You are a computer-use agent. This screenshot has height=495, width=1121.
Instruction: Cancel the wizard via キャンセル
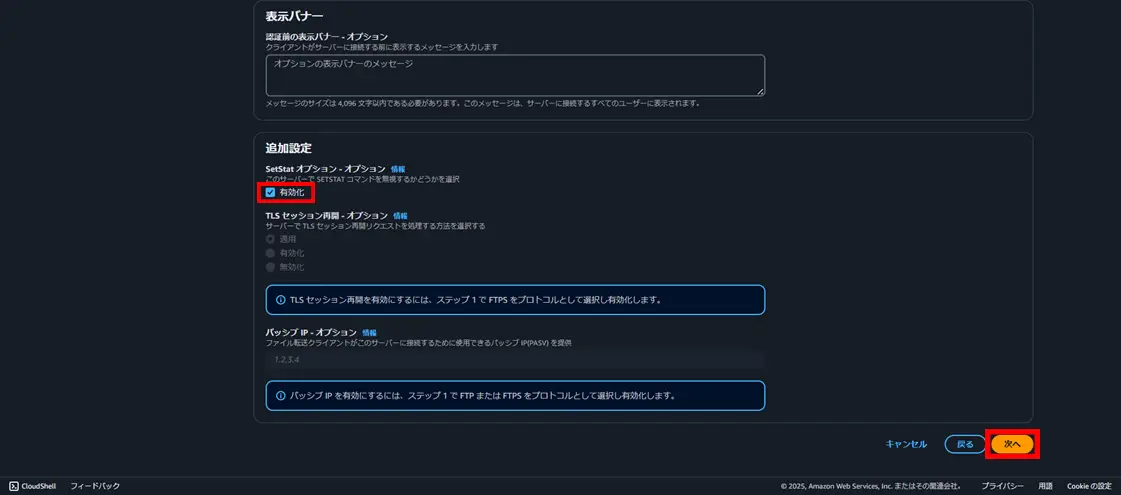pyautogui.click(x=907, y=444)
